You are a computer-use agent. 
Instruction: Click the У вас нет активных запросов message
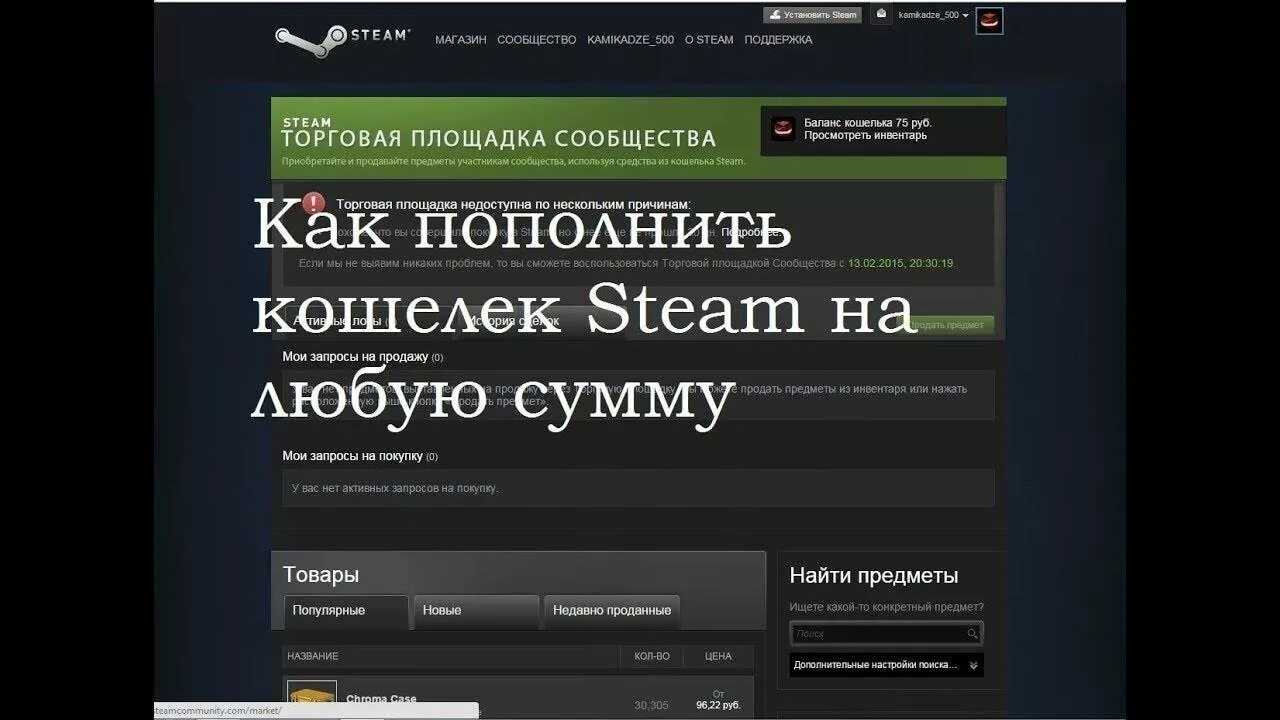[x=395, y=488]
